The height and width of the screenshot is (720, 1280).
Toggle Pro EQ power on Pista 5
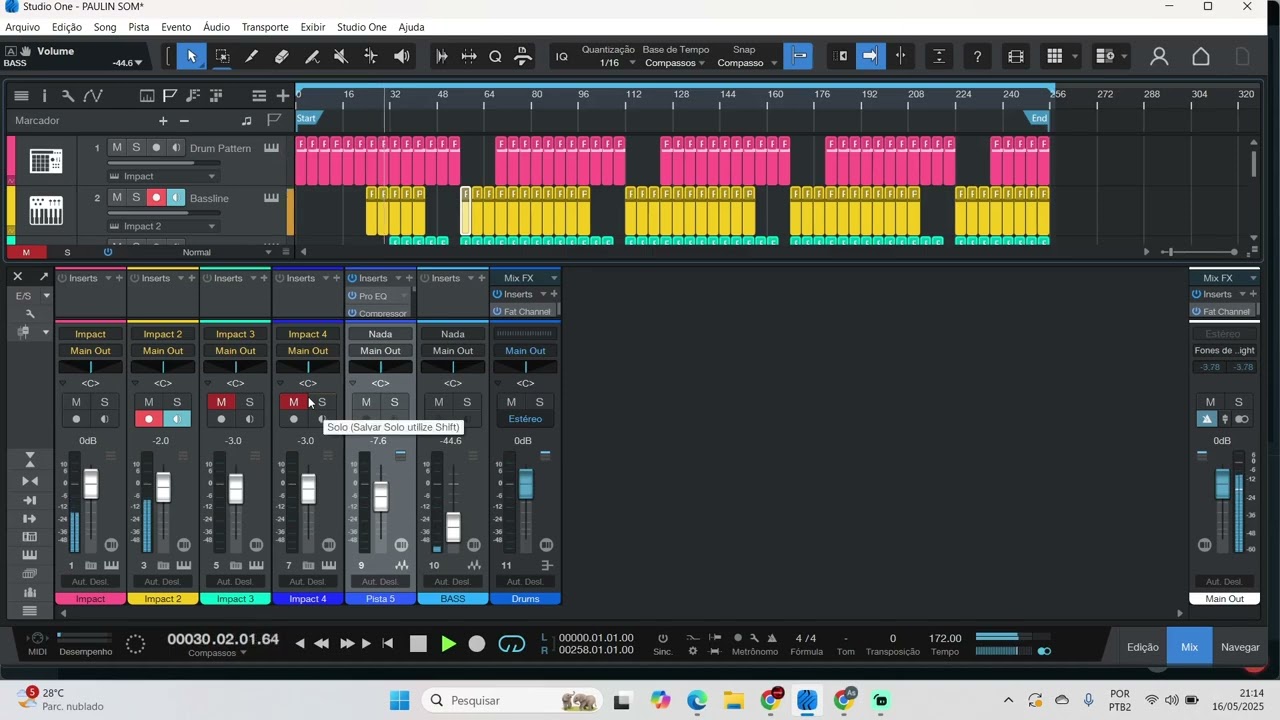[x=353, y=296]
